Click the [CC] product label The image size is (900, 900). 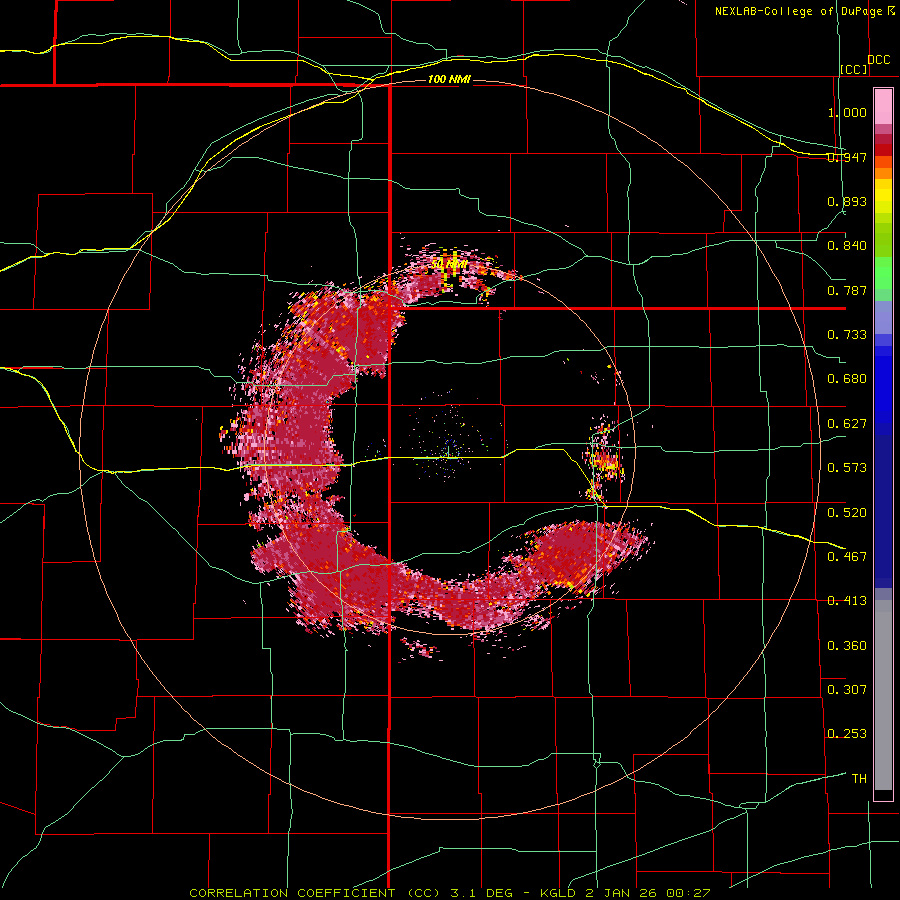(x=854, y=69)
